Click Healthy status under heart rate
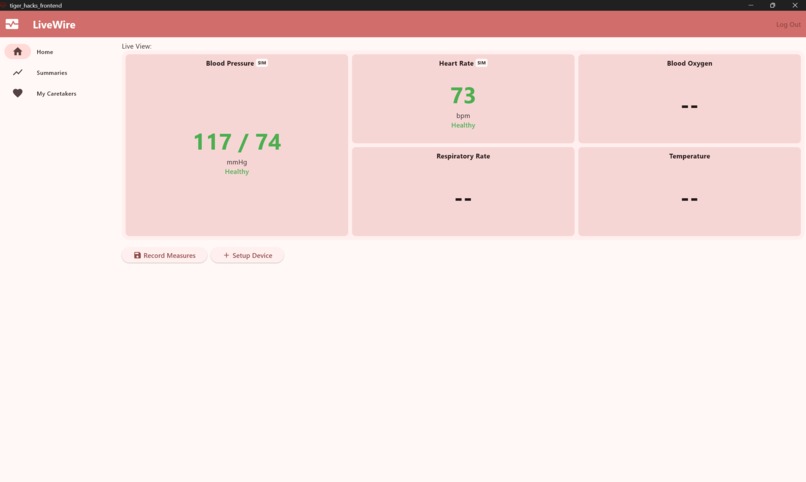 coord(463,125)
